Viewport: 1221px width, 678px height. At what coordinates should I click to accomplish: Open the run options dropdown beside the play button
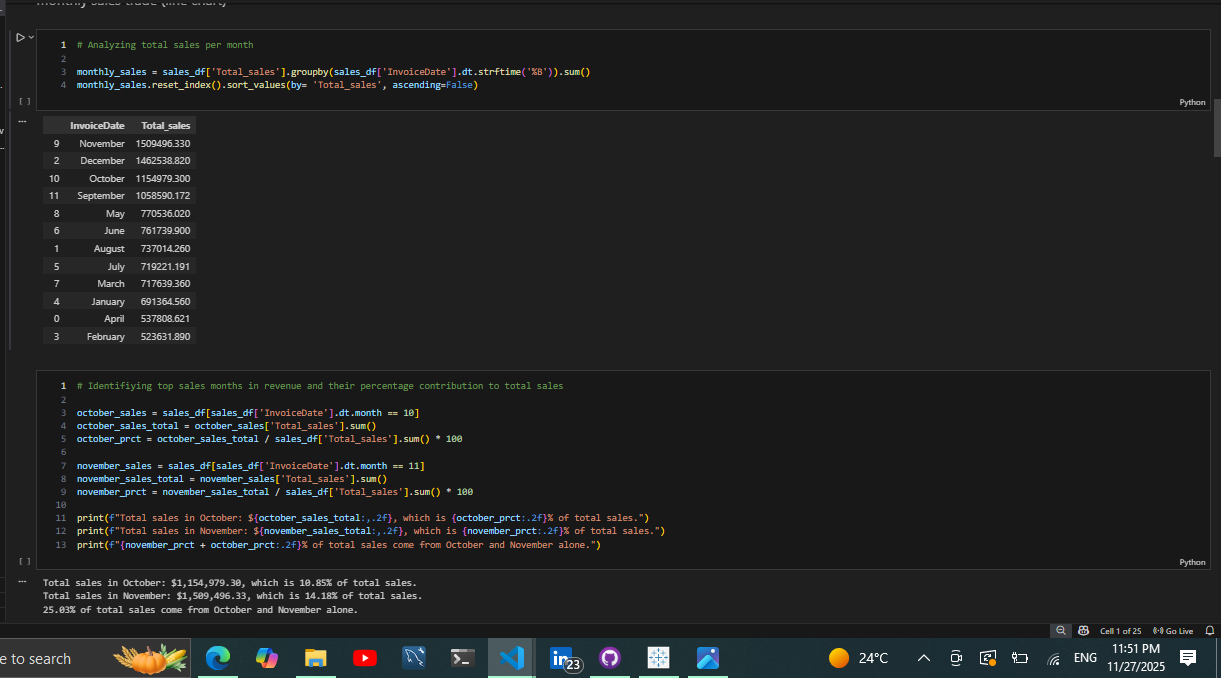tap(29, 36)
